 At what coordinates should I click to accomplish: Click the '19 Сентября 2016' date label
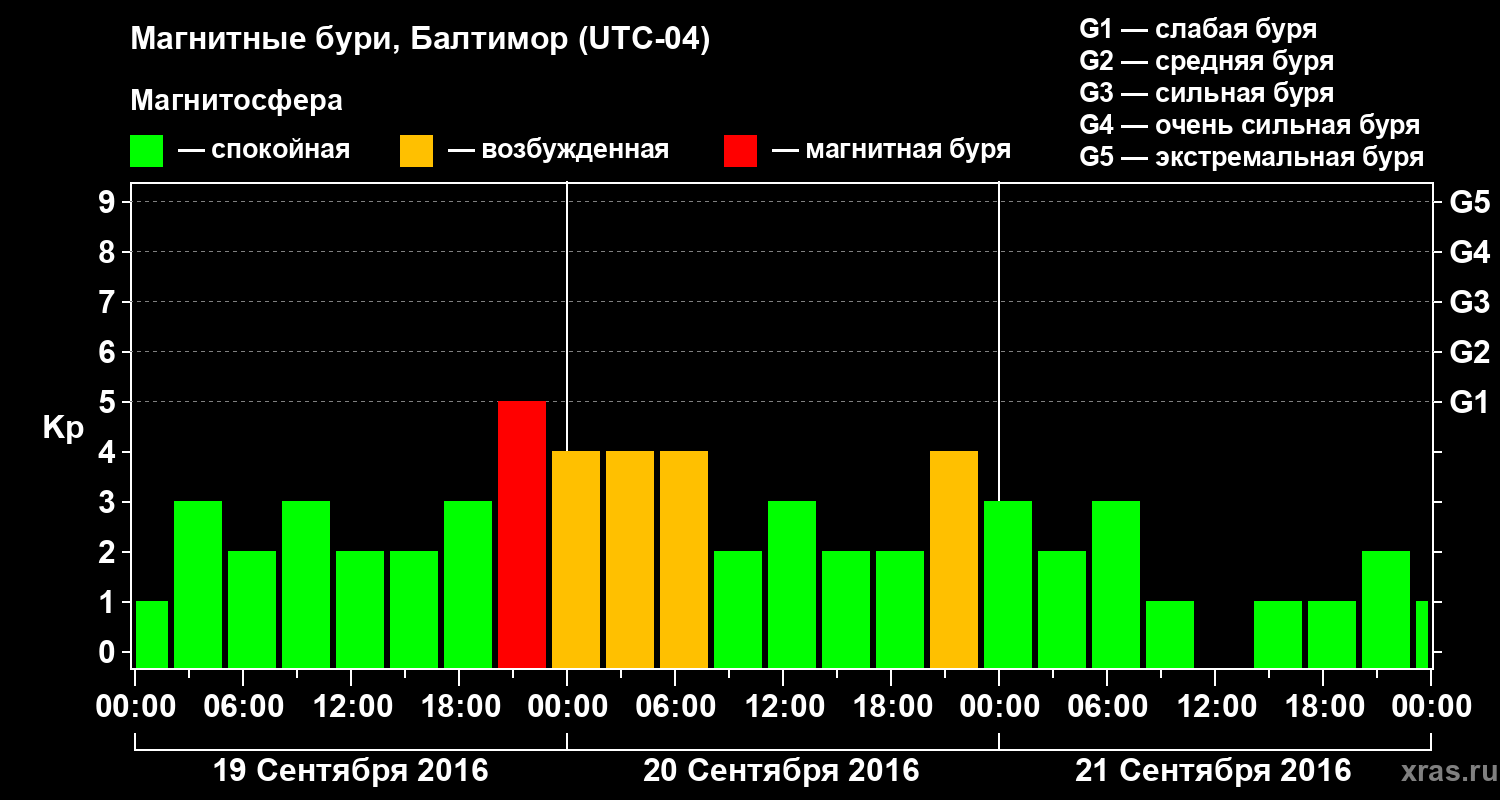351,771
